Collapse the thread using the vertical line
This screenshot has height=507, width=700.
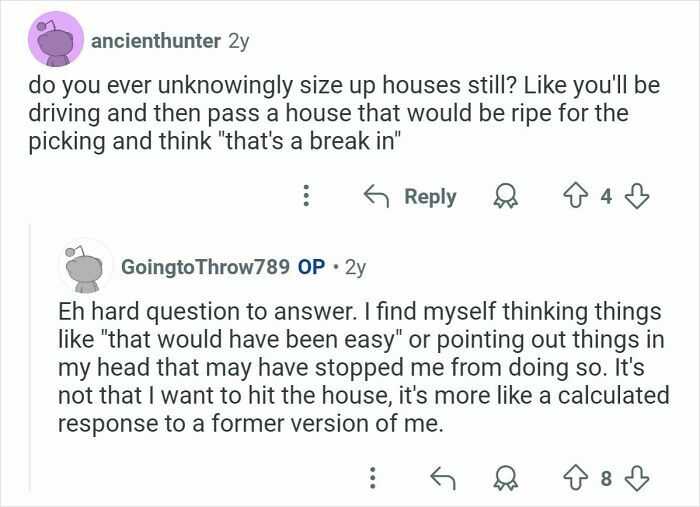tap(30, 357)
